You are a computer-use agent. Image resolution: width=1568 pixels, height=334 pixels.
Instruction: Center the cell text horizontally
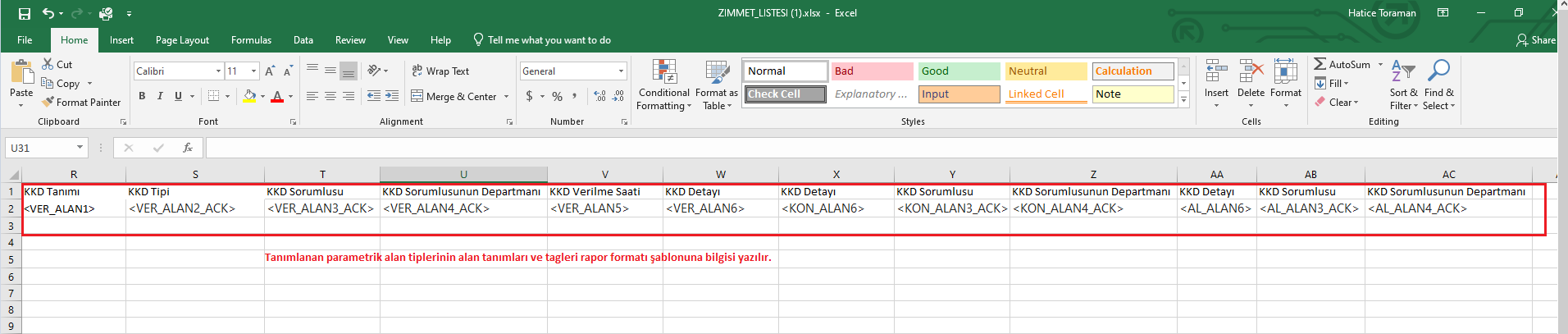click(330, 96)
